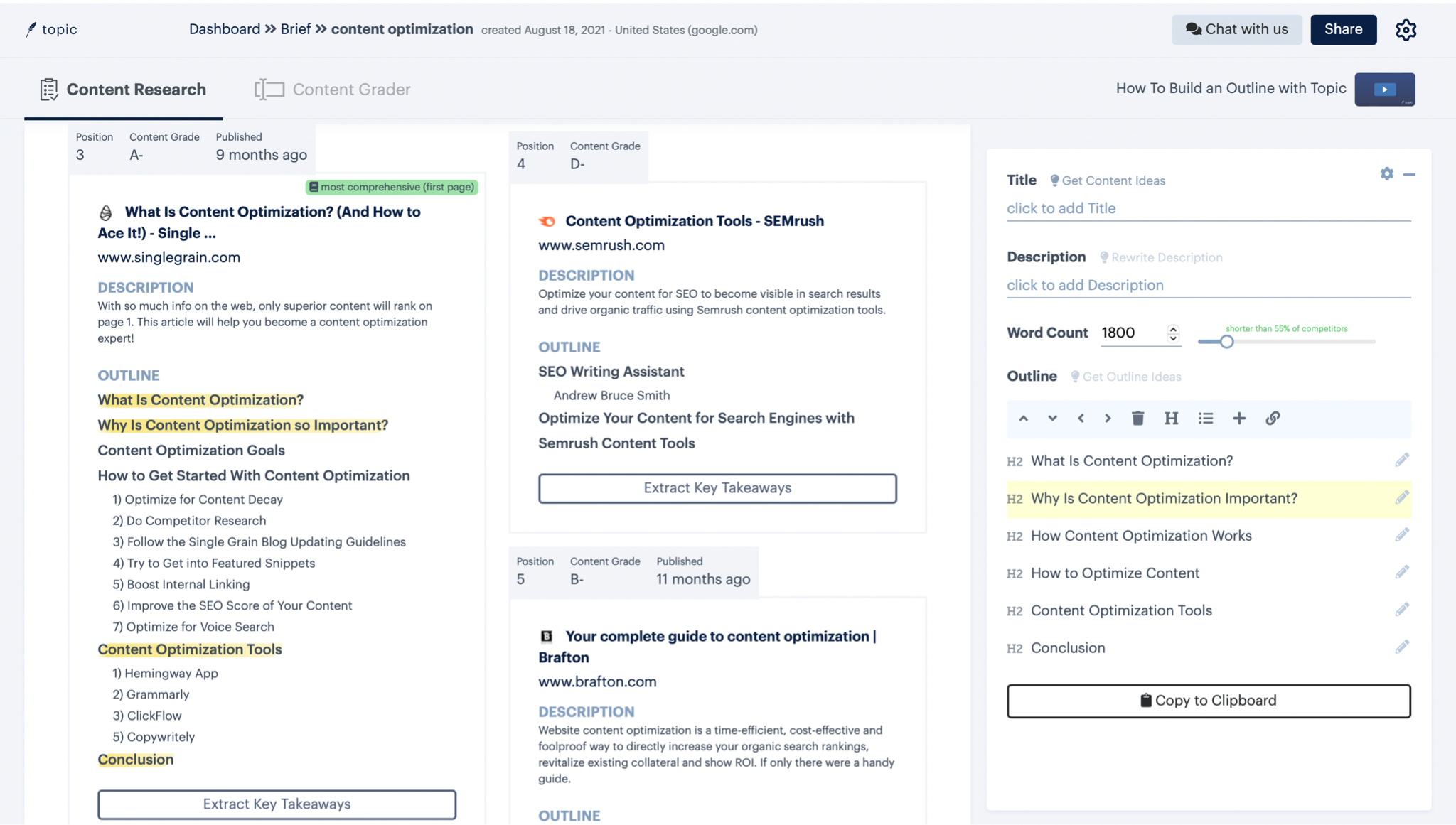Toggle heading level with H icon
The width and height of the screenshot is (1456, 825).
[x=1171, y=419]
